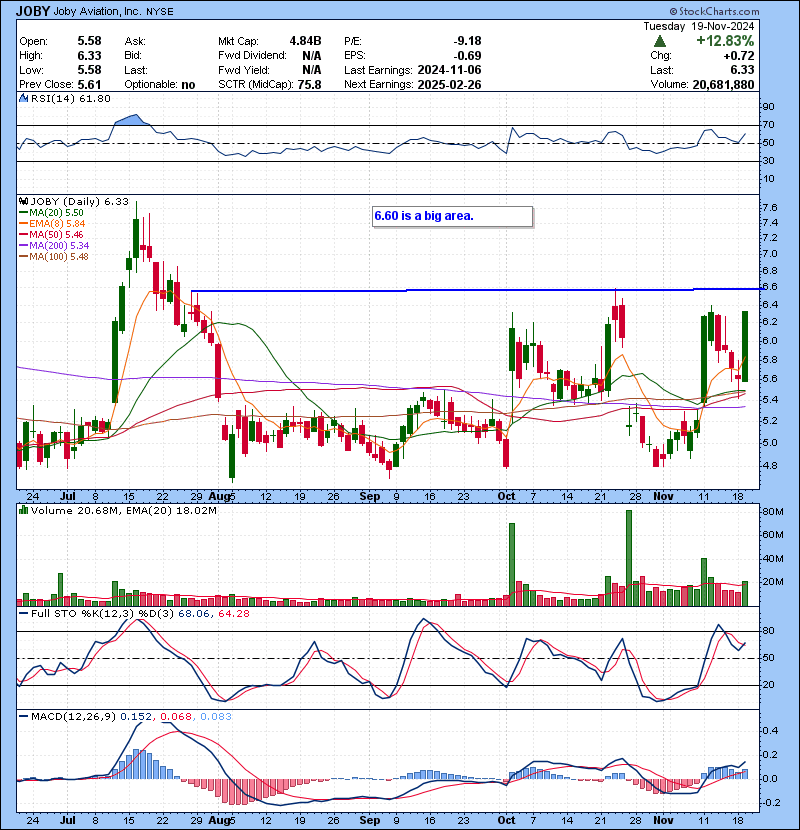Click the Chg value +0.72
Viewport: 800px width, 830px height.
point(739,56)
